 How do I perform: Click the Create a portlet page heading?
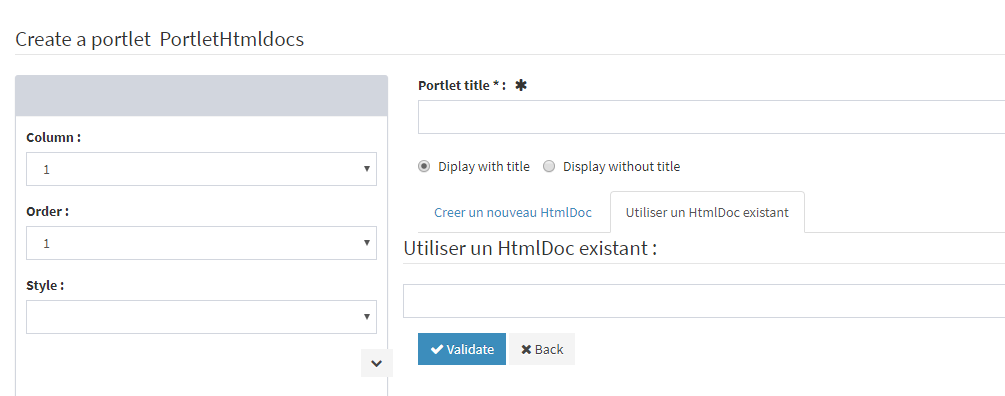[160, 39]
